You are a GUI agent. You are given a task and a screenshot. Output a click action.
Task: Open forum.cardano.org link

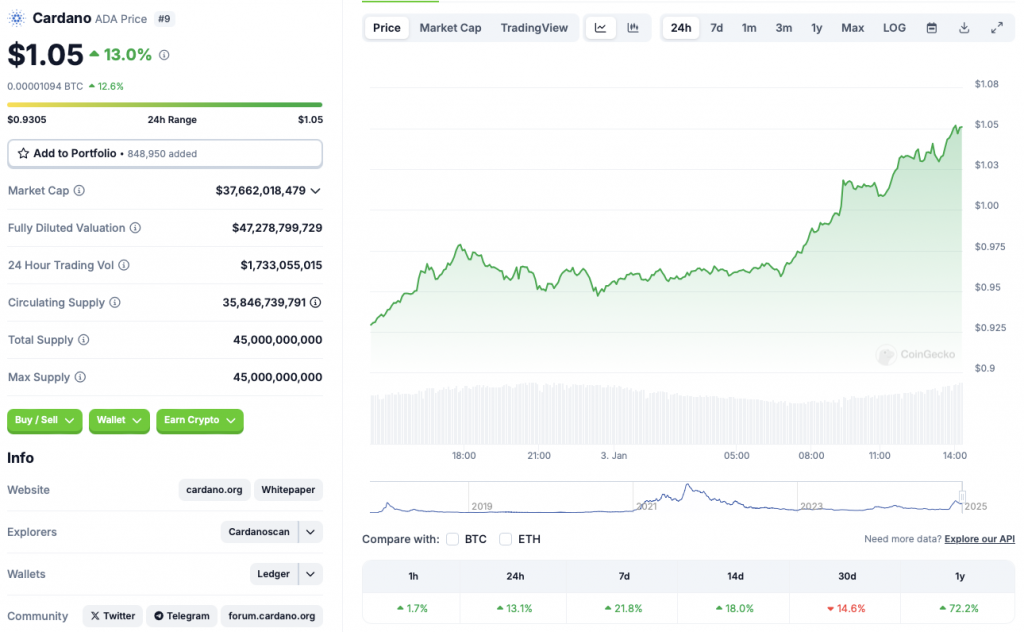pos(272,616)
